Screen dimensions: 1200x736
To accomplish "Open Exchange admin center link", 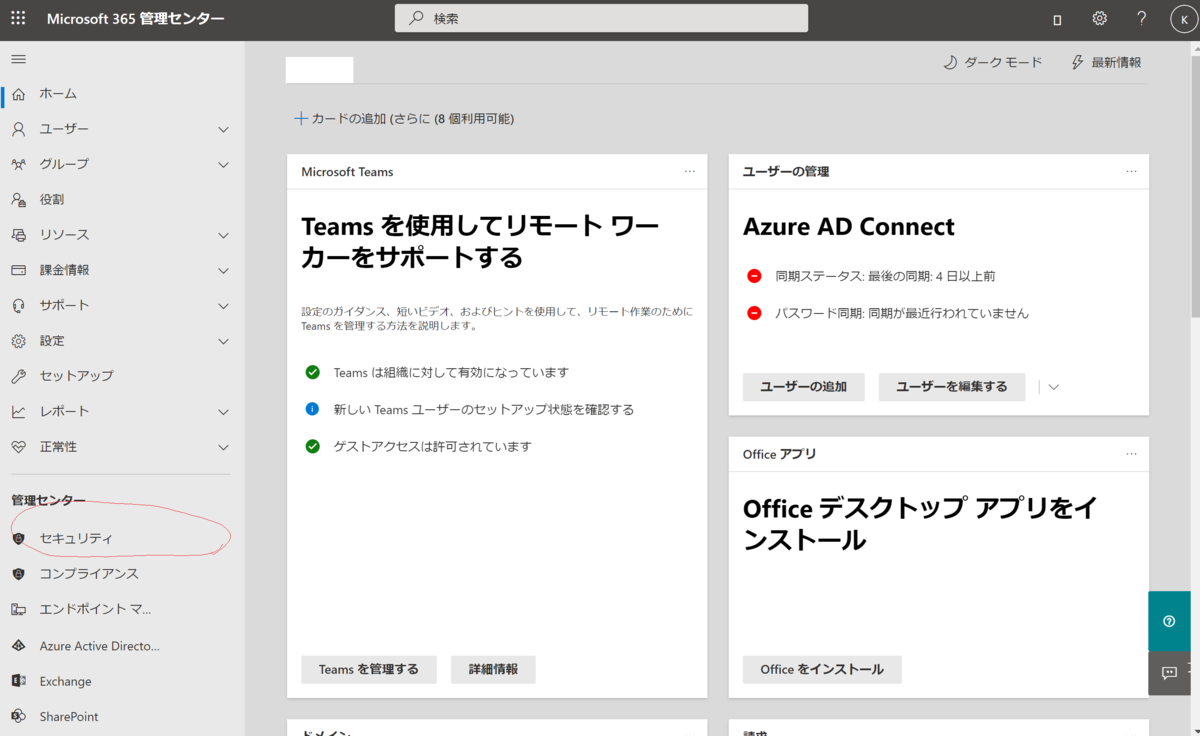I will click(65, 681).
